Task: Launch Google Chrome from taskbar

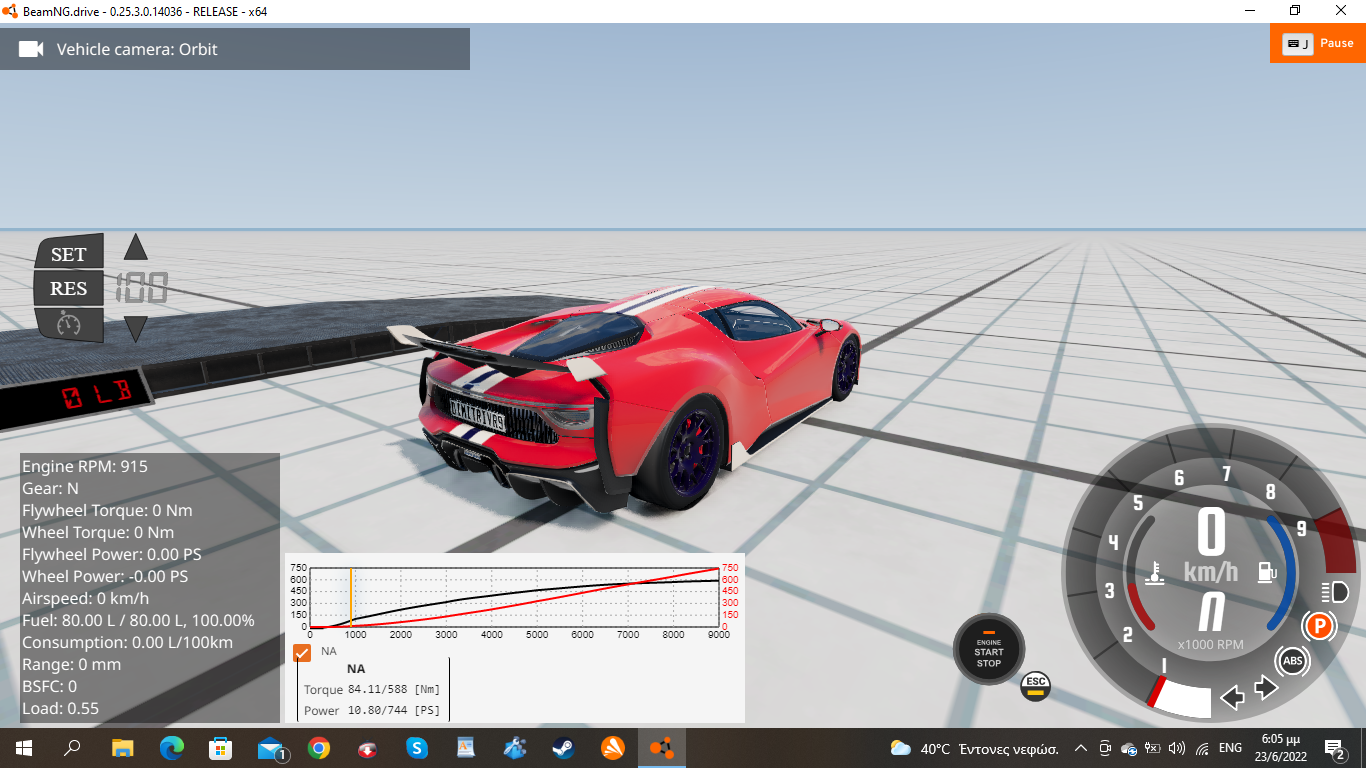Action: [319, 748]
